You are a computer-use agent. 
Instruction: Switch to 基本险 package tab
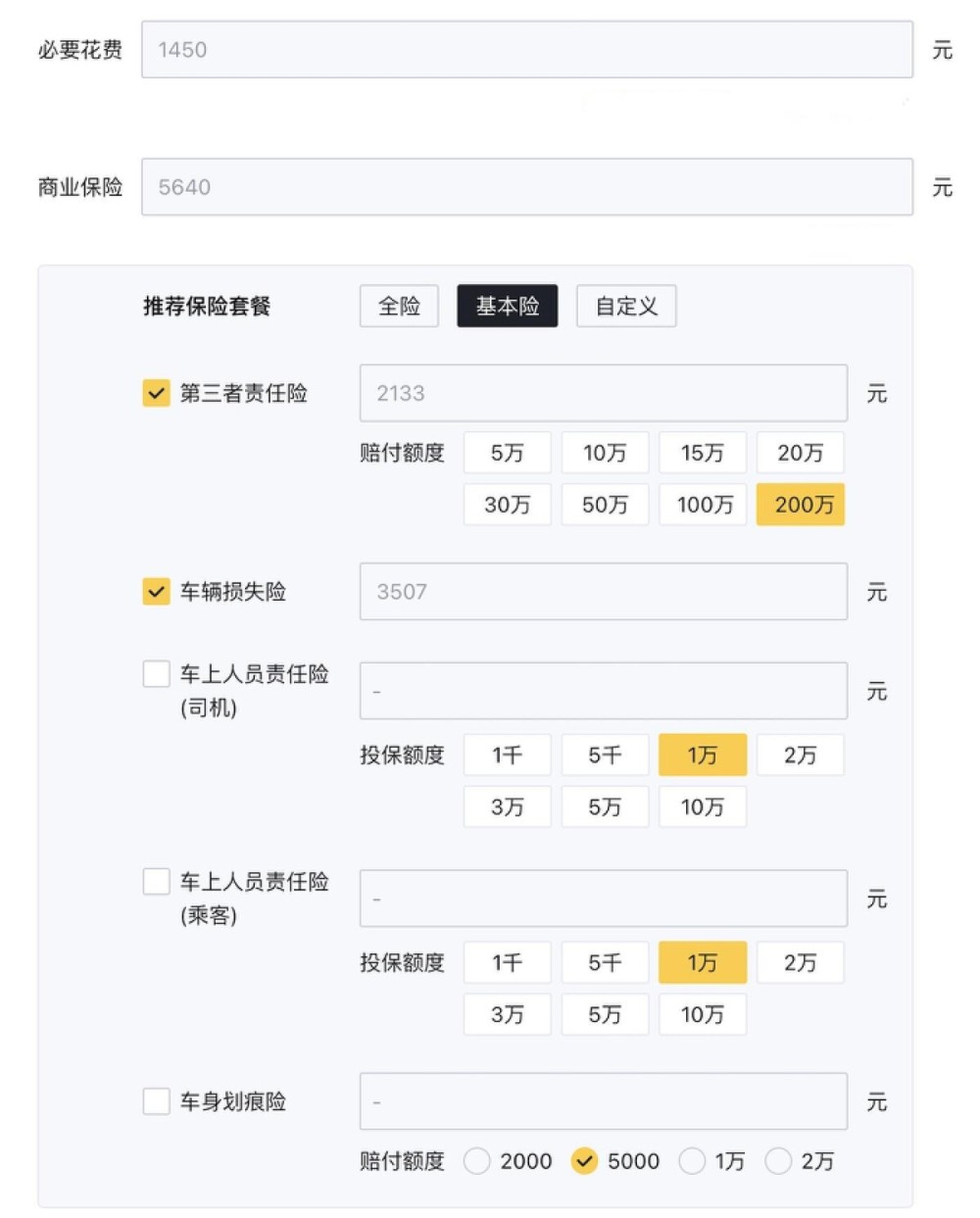(507, 307)
